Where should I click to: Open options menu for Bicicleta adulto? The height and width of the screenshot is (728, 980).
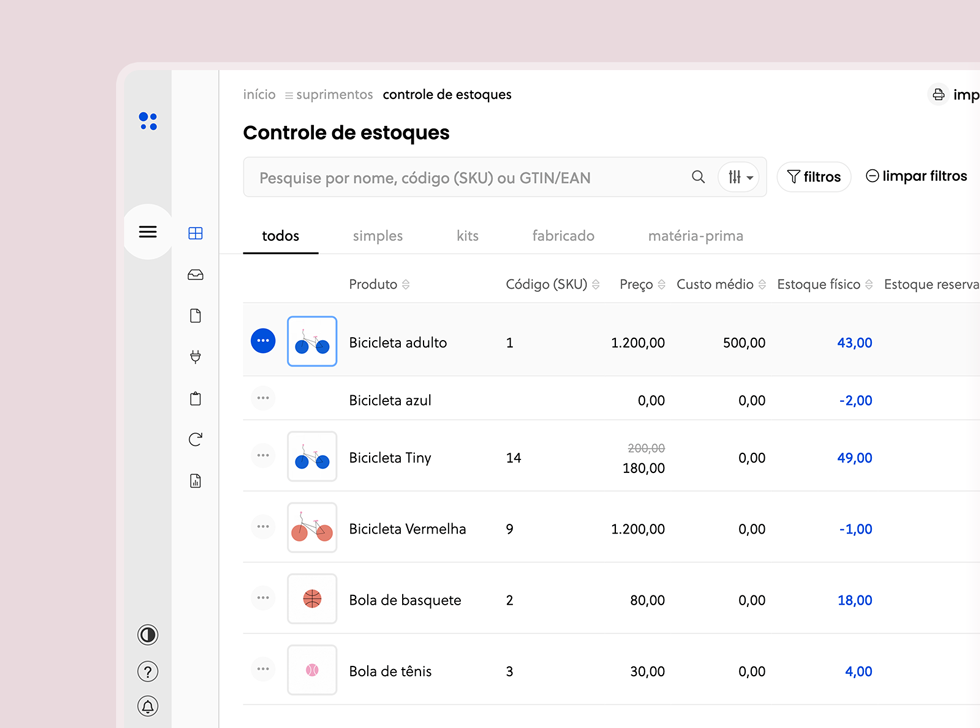pos(263,341)
